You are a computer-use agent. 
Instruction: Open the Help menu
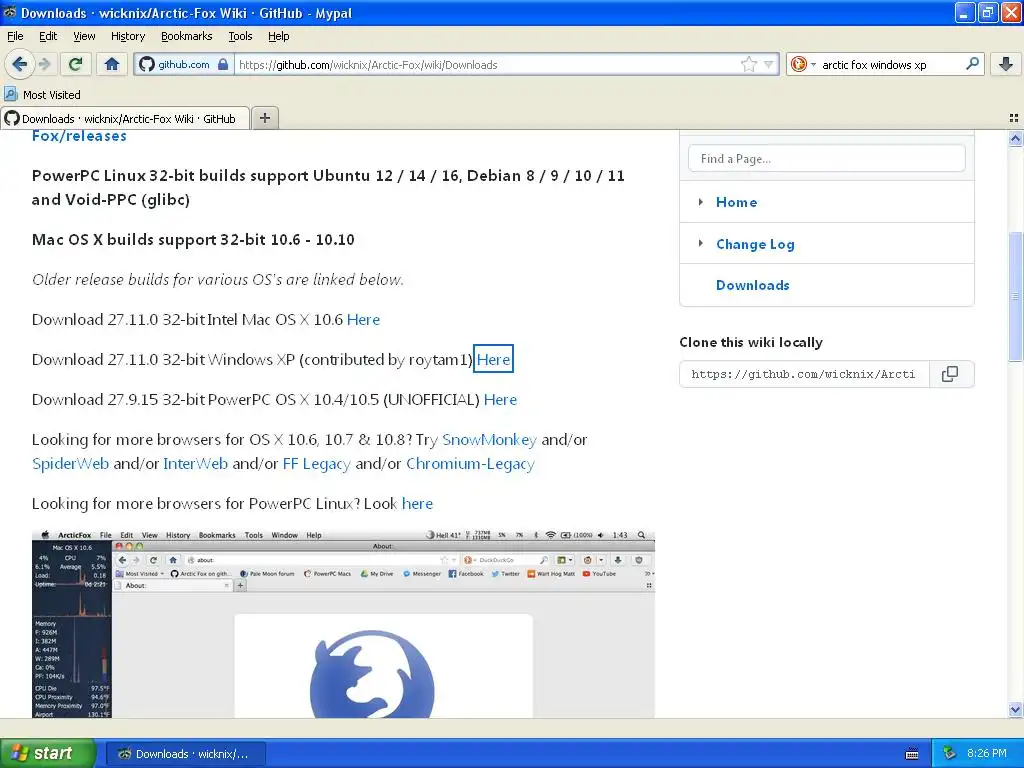point(278,36)
